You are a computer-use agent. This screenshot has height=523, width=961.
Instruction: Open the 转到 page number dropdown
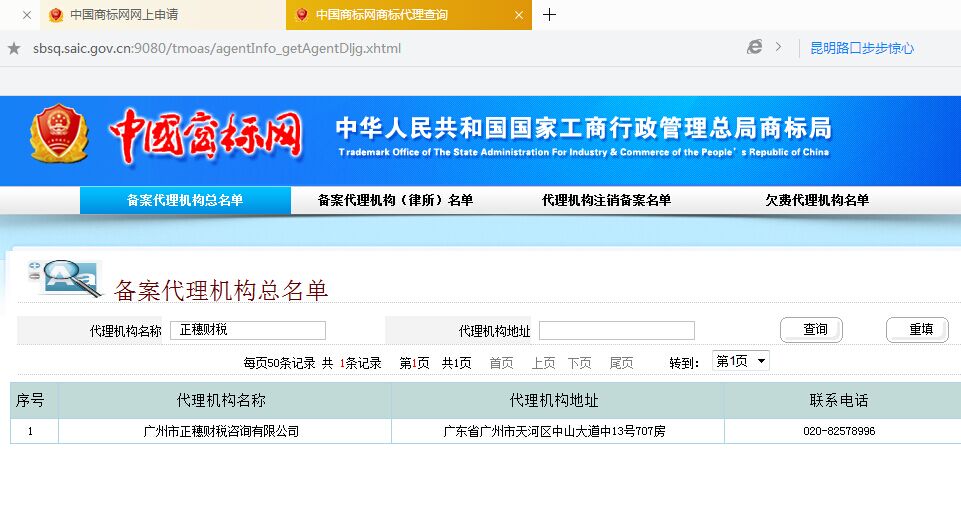pyautogui.click(x=740, y=361)
